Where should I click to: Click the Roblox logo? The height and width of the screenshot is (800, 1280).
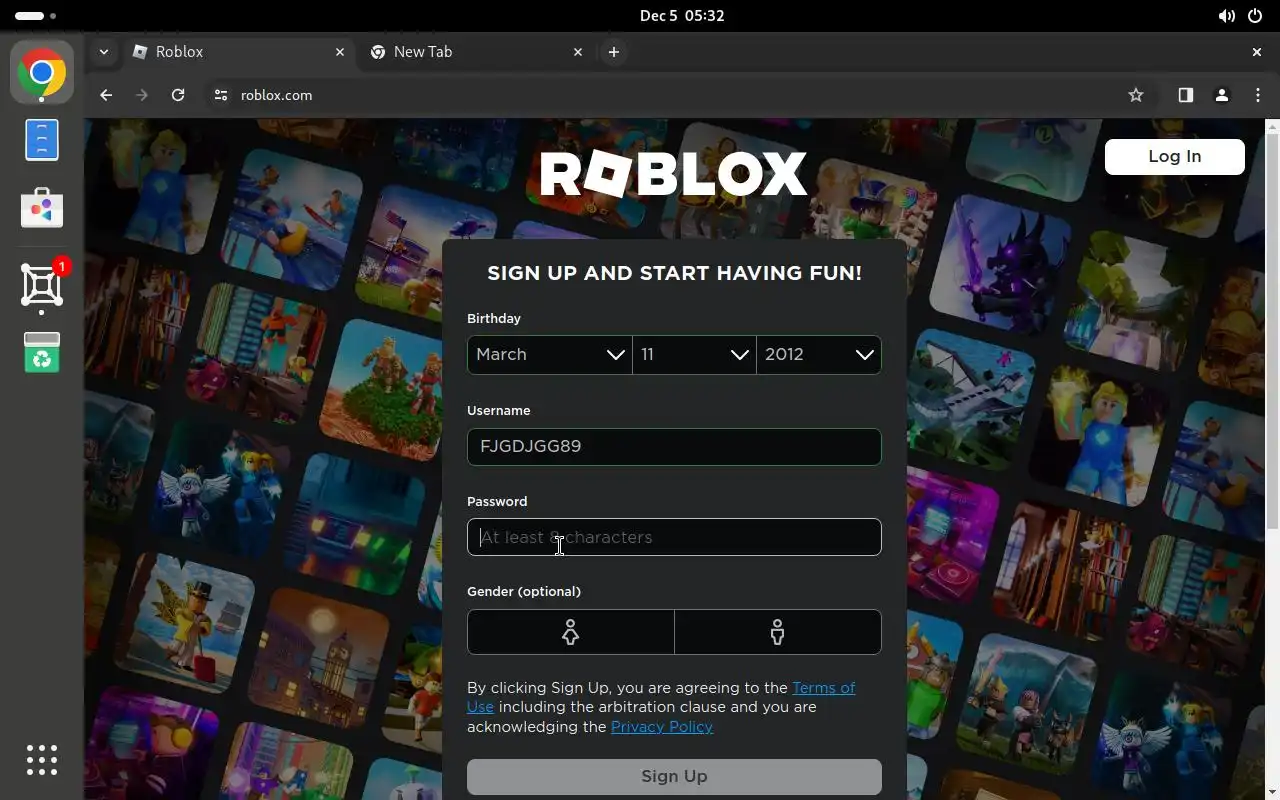674,174
